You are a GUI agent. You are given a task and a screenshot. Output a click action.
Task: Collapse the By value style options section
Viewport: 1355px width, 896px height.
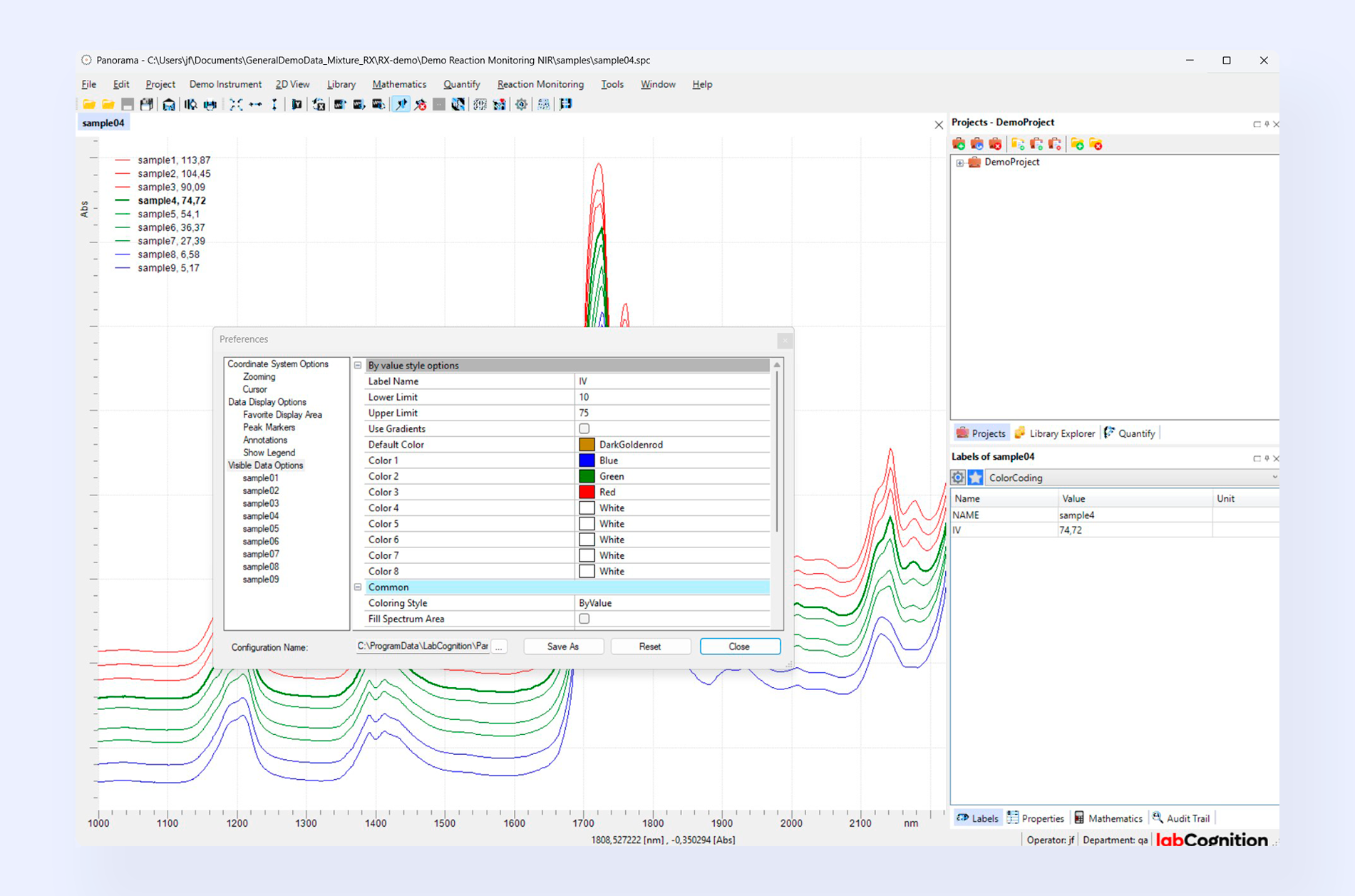click(358, 365)
